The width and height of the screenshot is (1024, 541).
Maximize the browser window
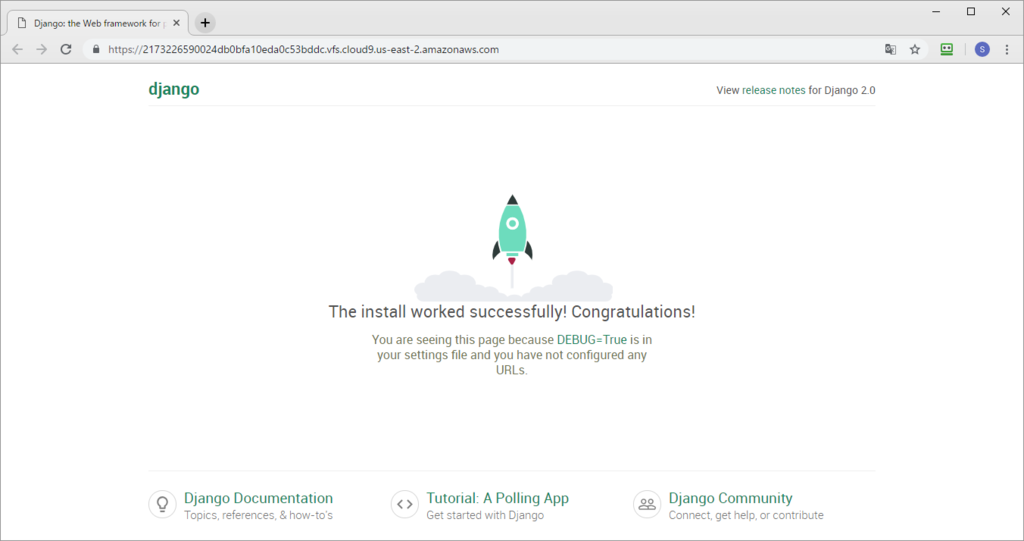971,12
